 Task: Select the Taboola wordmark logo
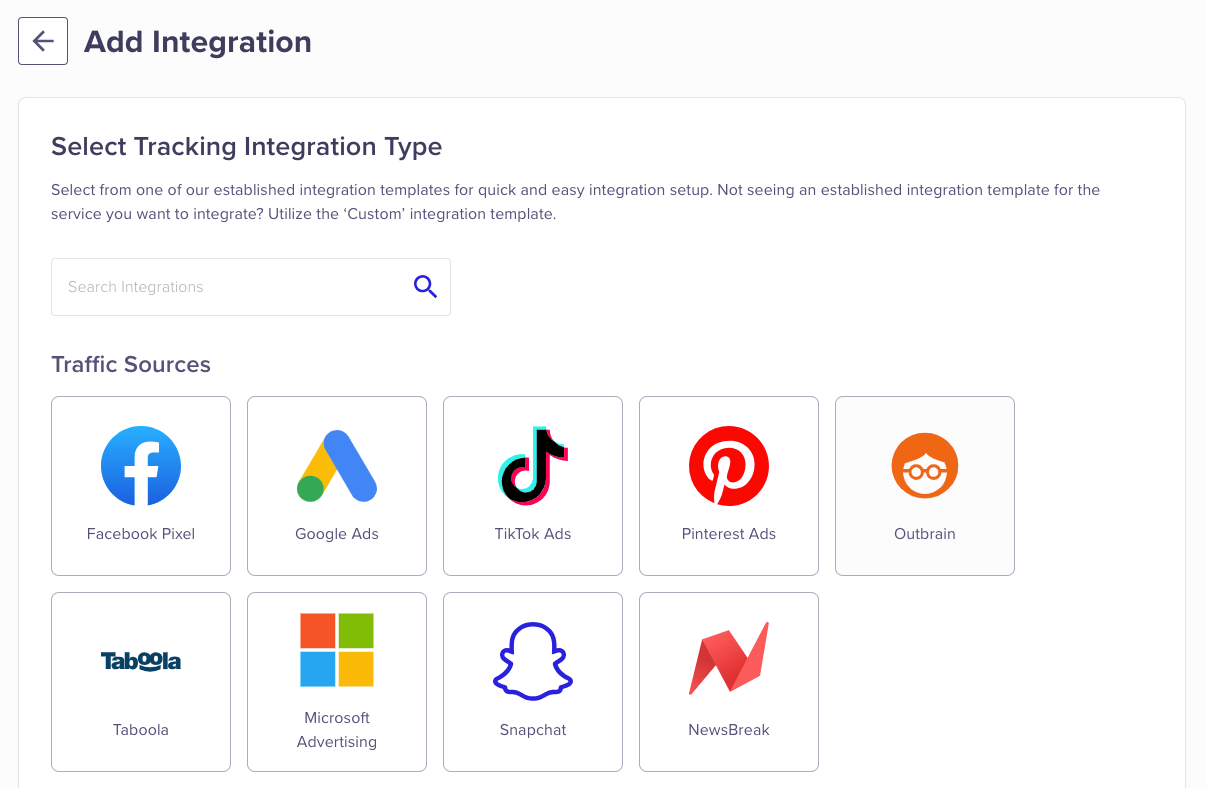tap(141, 661)
